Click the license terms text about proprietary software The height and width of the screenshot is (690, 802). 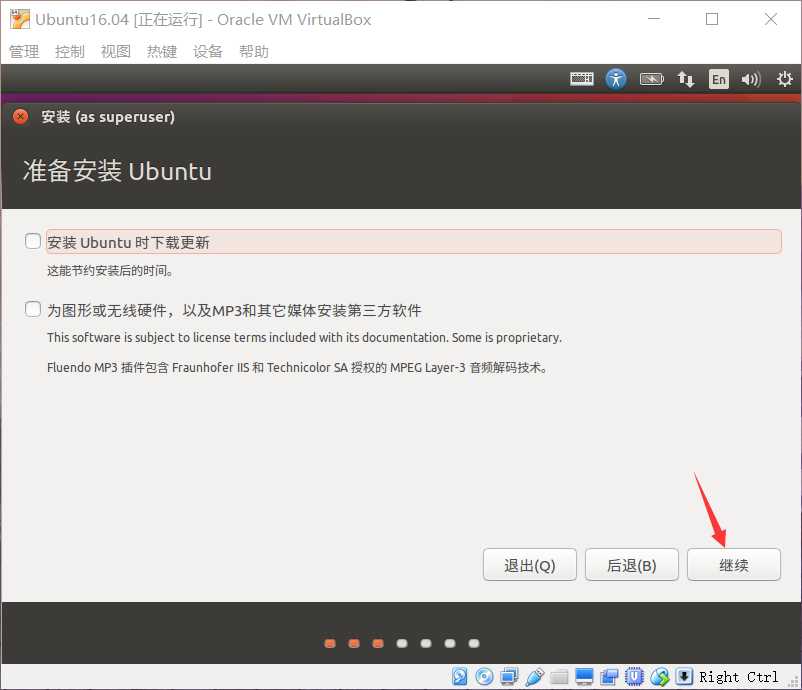tap(304, 338)
